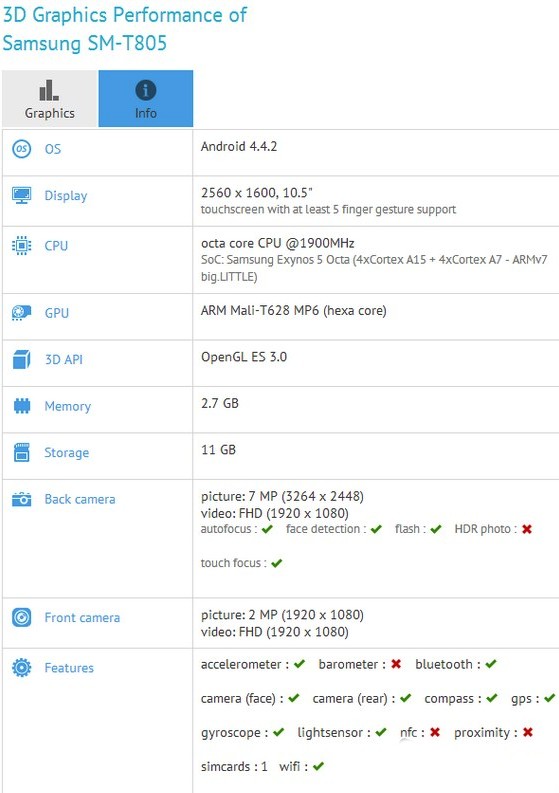Click the Memory label
Screen dimensions: 559x793
click(x=68, y=406)
